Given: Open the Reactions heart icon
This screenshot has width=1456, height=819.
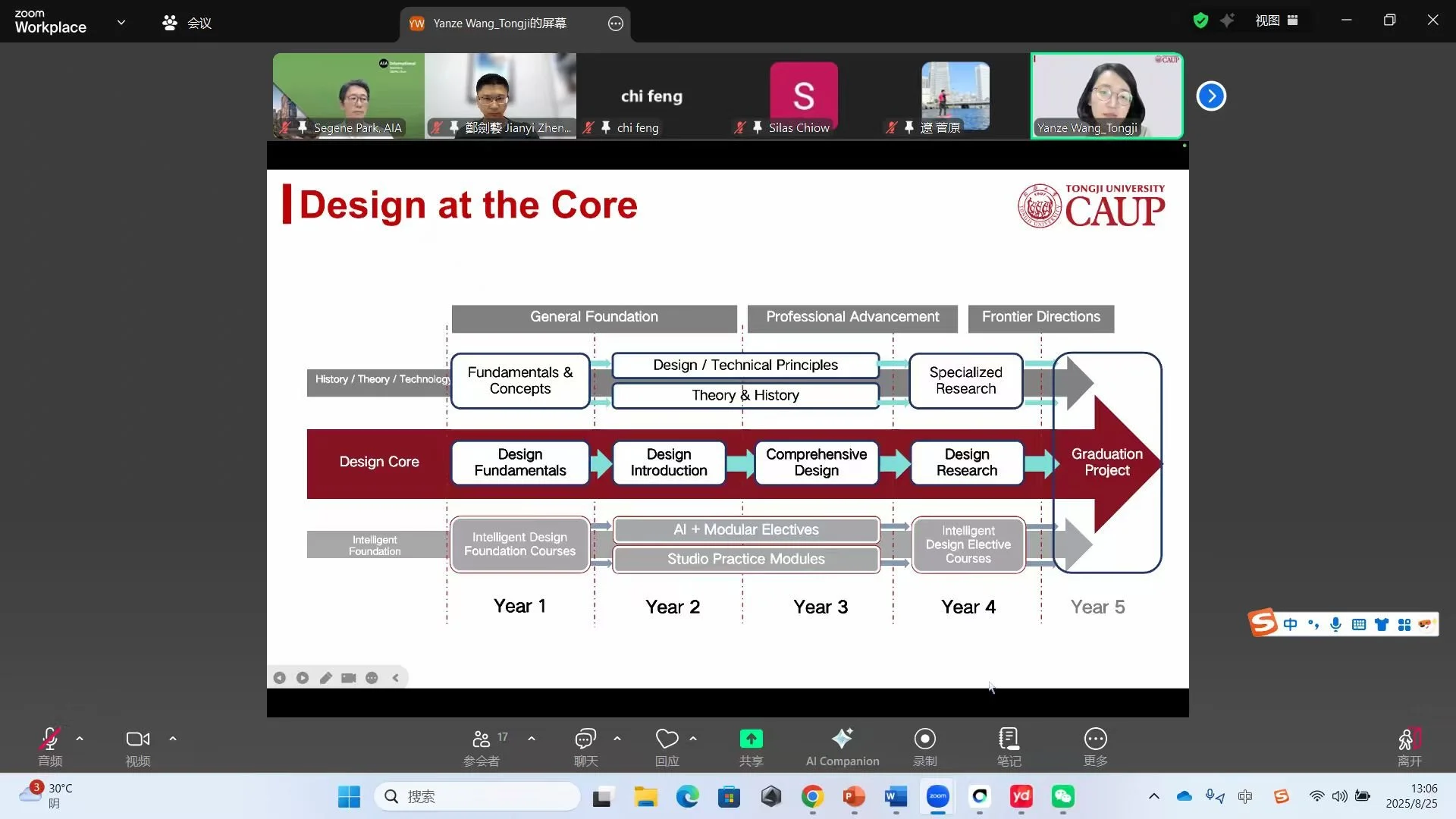Looking at the screenshot, I should pos(667,739).
